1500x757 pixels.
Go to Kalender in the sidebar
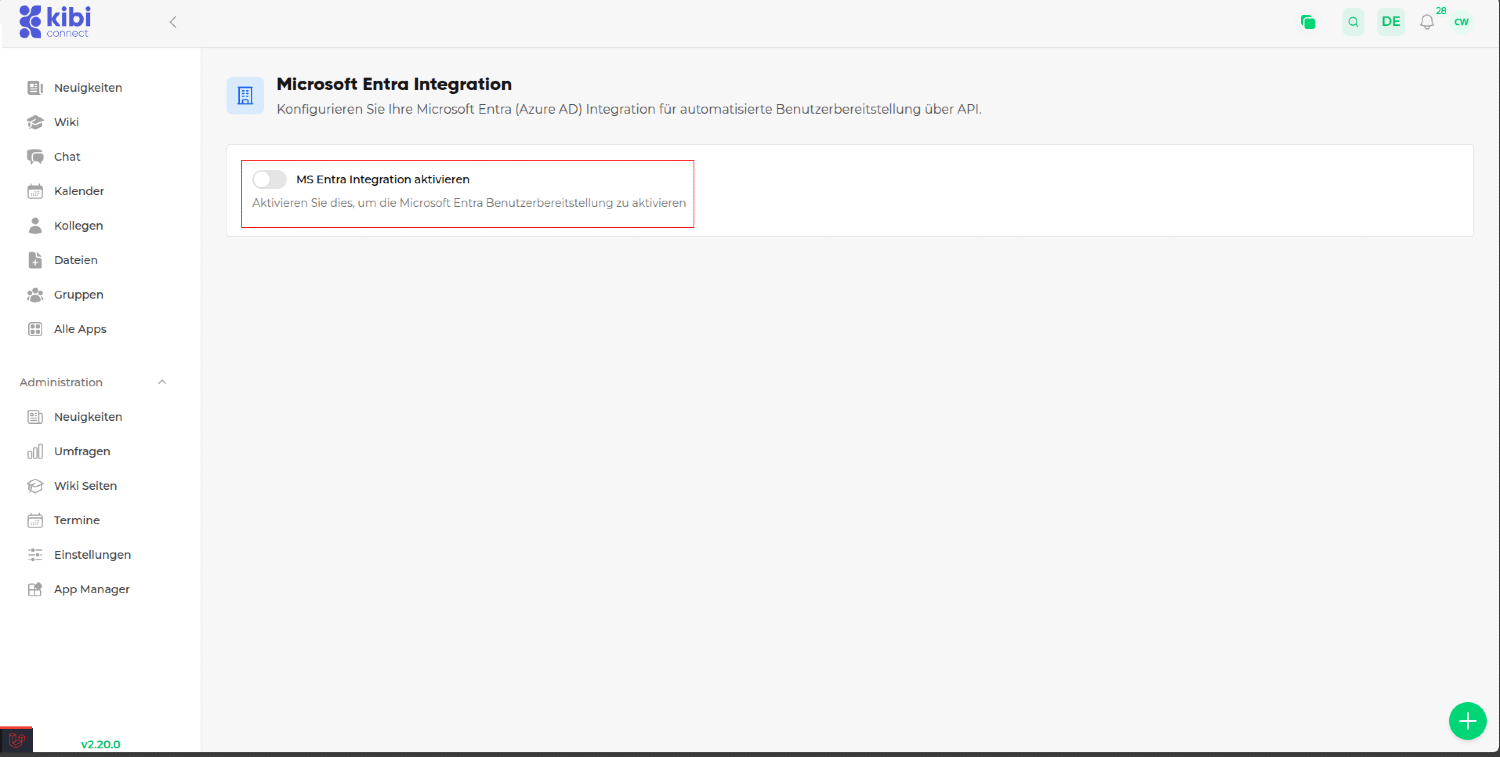pos(79,191)
